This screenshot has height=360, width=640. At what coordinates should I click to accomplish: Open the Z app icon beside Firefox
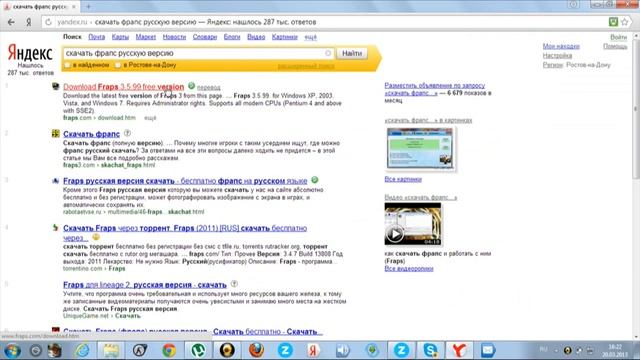tap(285, 350)
